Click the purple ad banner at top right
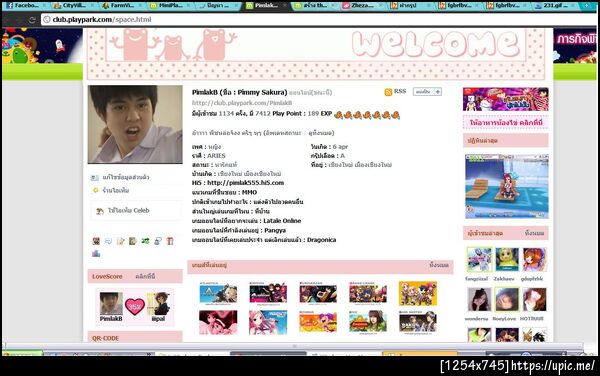The image size is (600, 376). click(505, 99)
